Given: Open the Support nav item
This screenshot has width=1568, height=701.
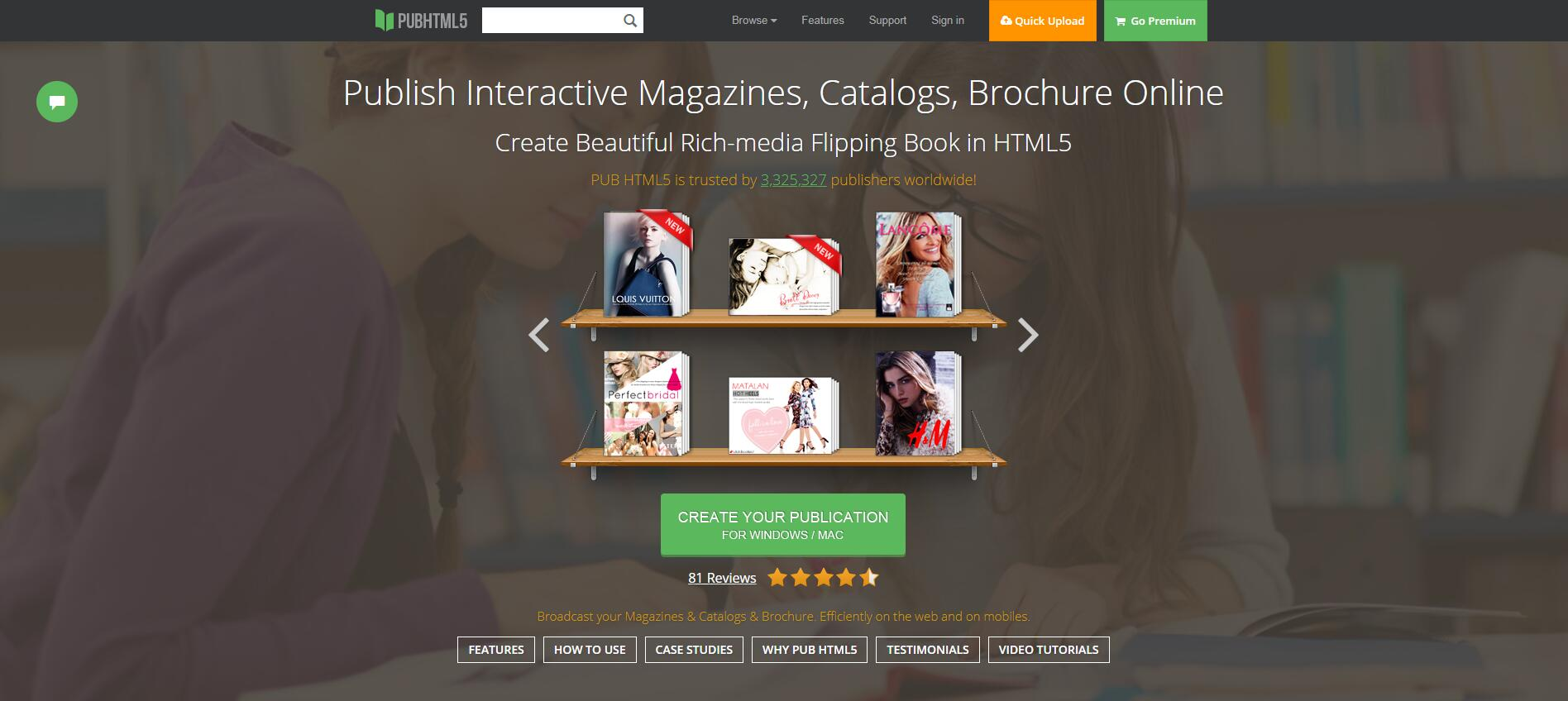Looking at the screenshot, I should point(887,21).
